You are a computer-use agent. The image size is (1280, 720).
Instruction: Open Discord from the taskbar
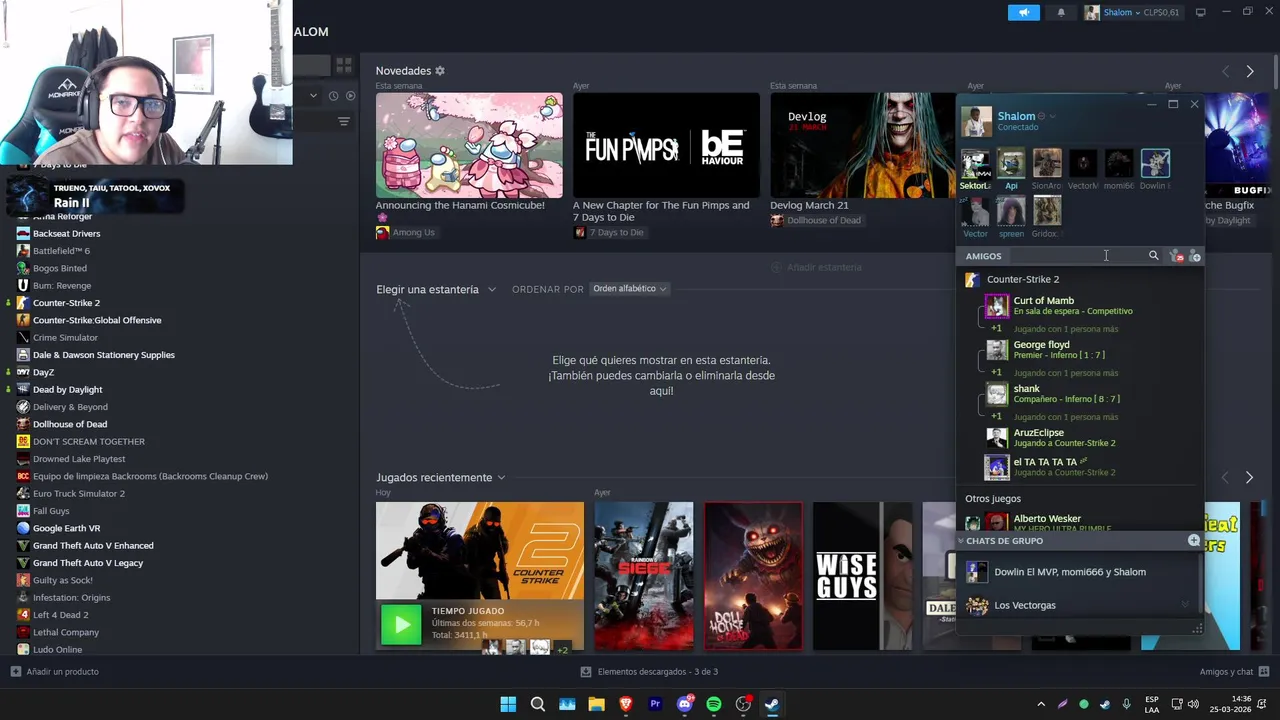[685, 704]
